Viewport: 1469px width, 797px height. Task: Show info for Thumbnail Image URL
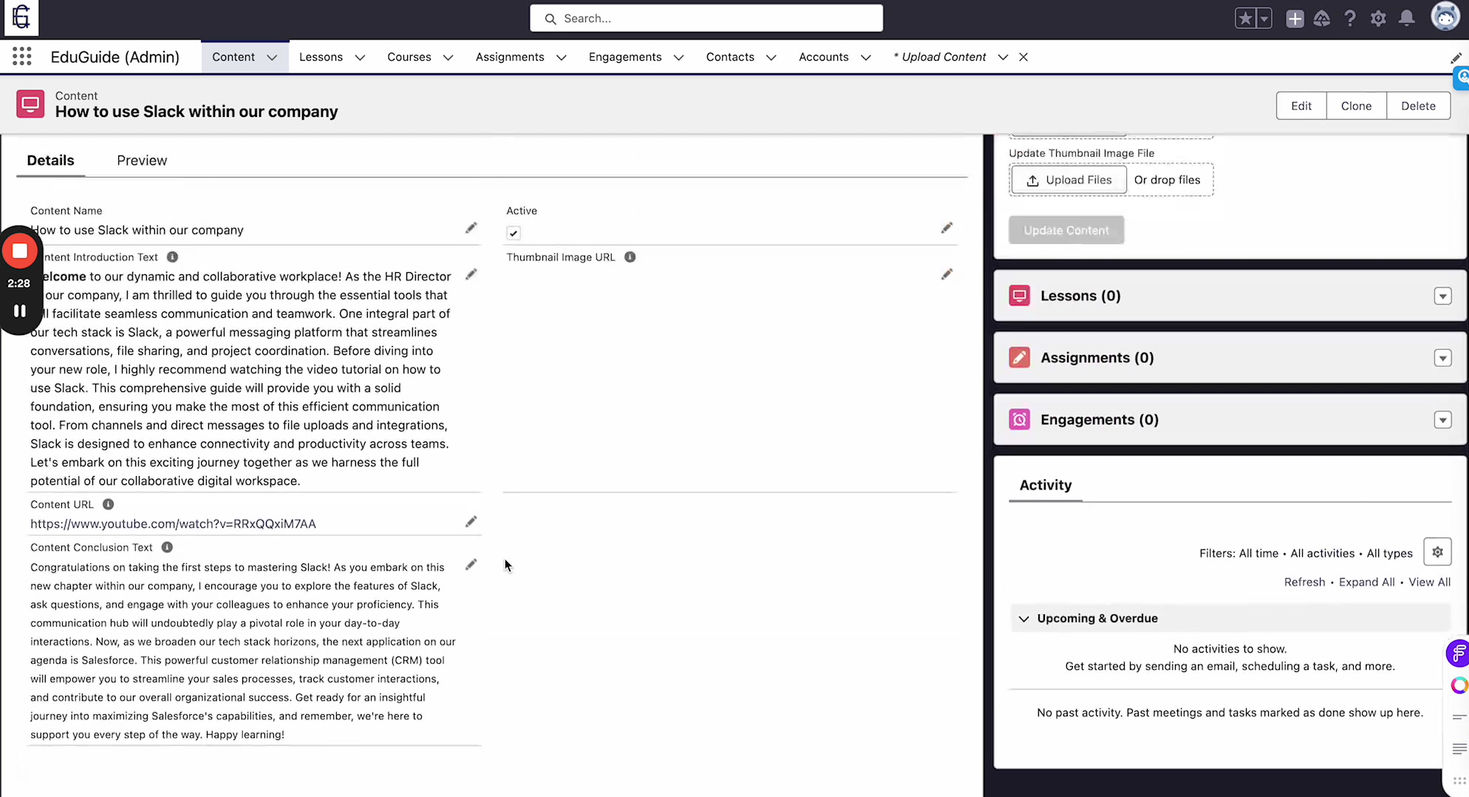tap(630, 257)
